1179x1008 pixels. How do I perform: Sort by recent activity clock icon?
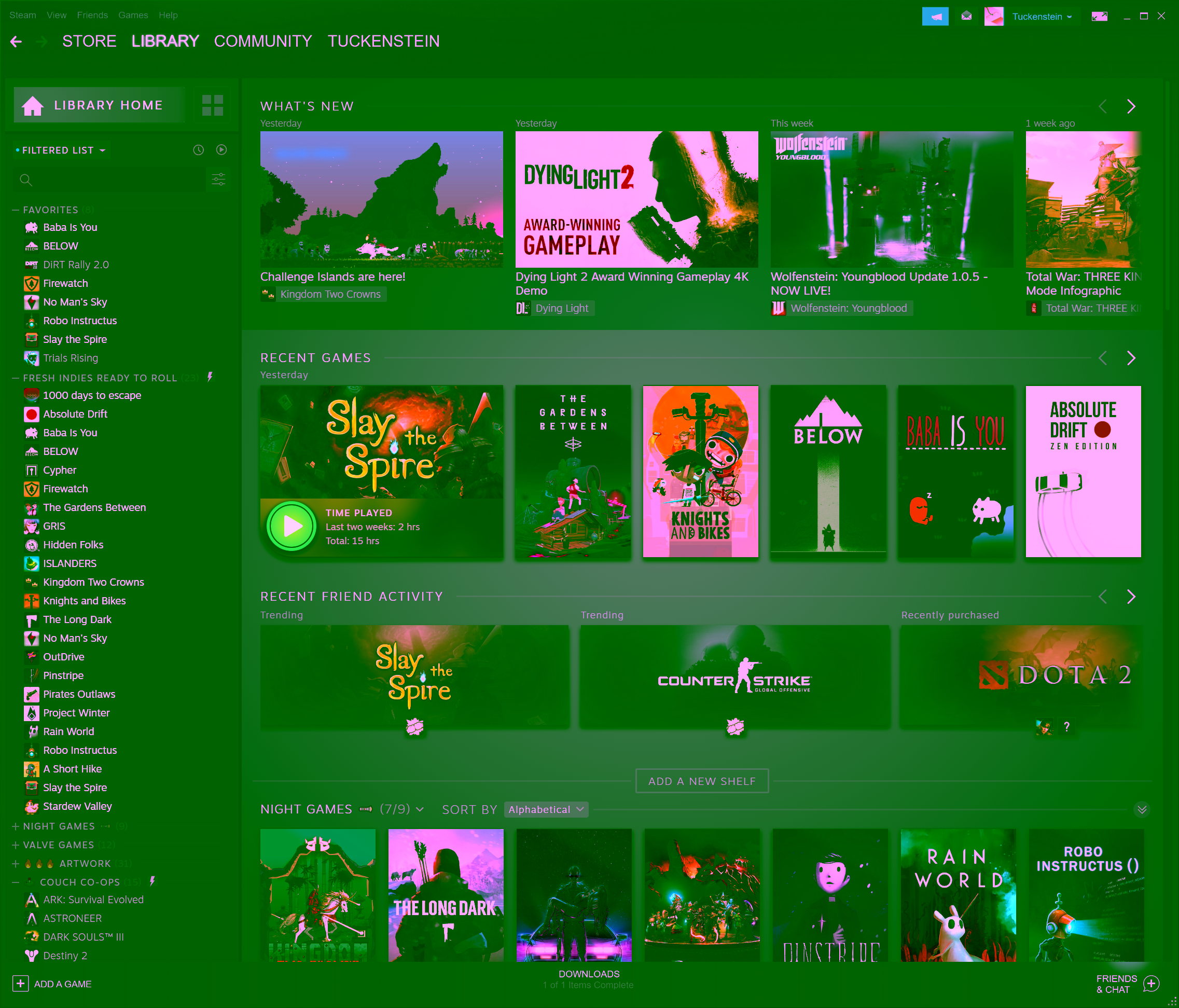pyautogui.click(x=198, y=150)
